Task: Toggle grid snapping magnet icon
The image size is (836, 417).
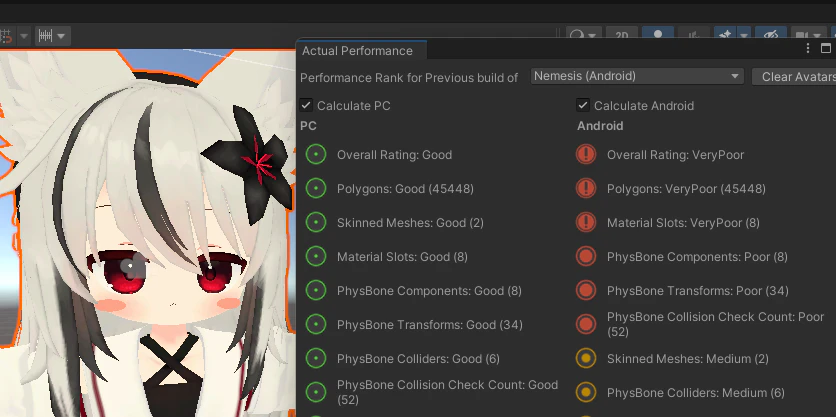Action: point(5,36)
